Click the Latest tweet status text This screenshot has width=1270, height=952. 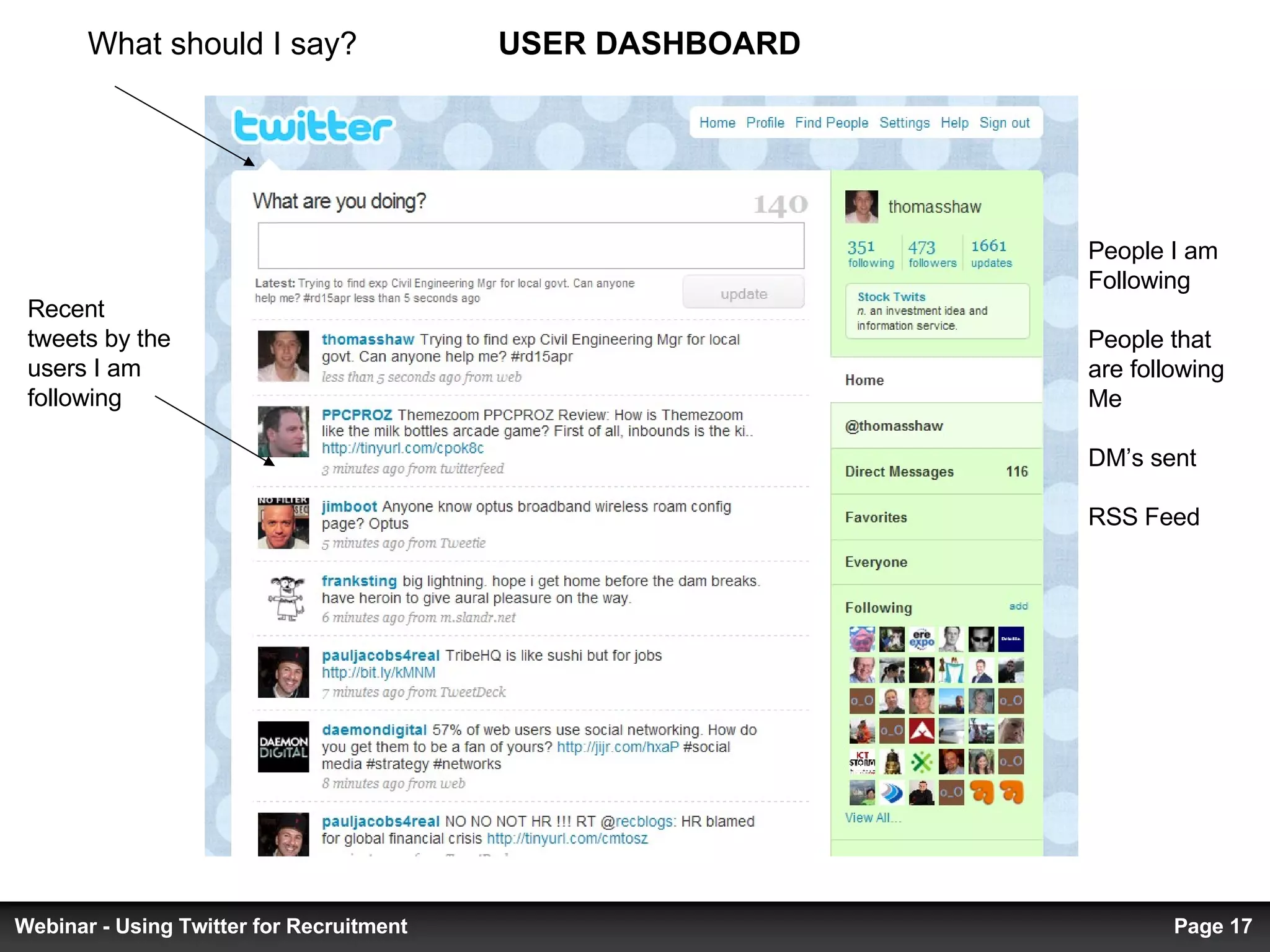tap(445, 291)
